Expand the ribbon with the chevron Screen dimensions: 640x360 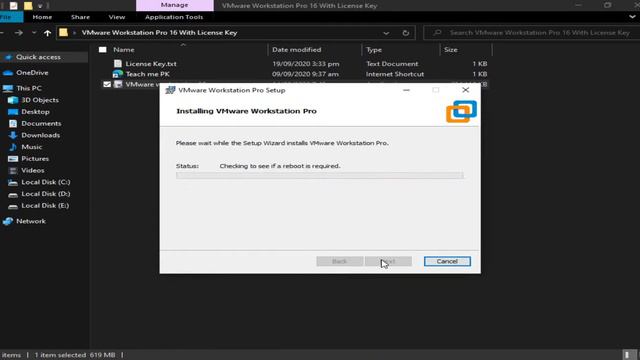(x=632, y=17)
